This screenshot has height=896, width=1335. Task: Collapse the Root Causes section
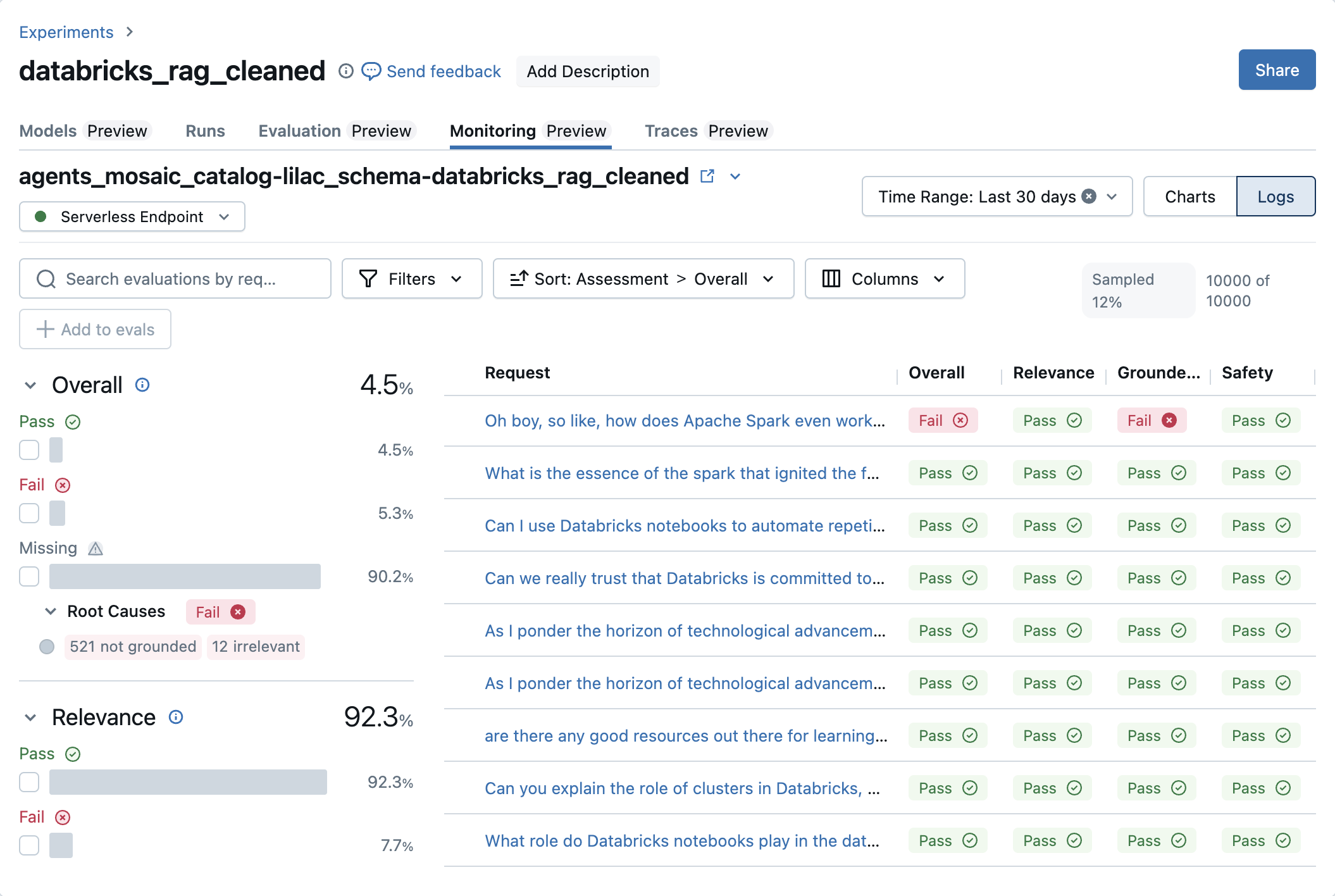click(x=51, y=611)
